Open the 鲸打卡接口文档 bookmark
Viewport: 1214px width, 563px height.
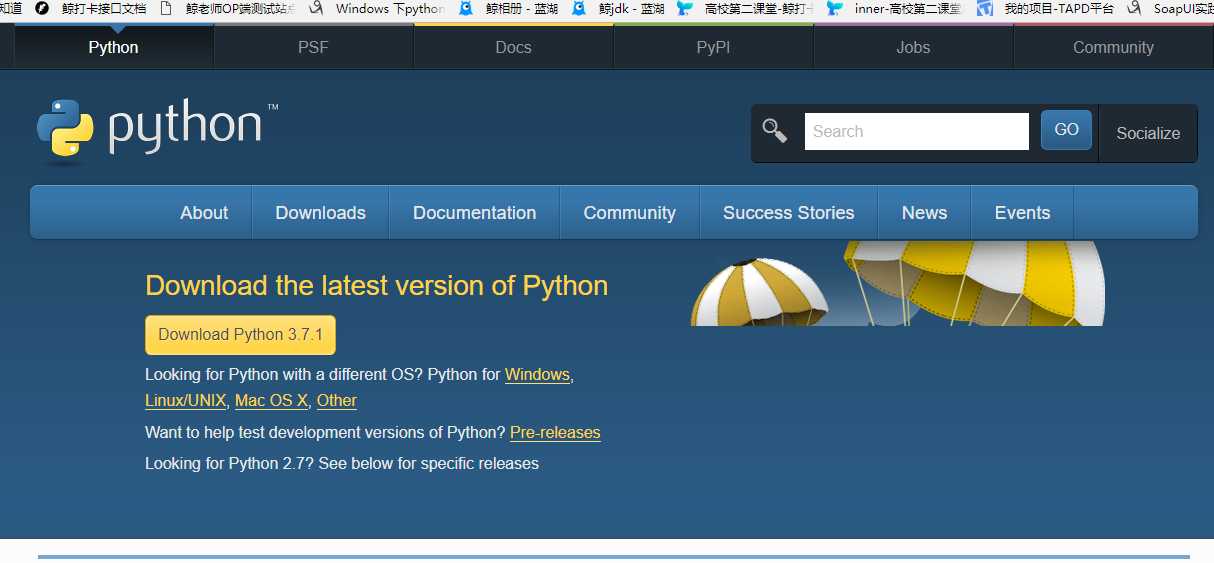pos(91,8)
